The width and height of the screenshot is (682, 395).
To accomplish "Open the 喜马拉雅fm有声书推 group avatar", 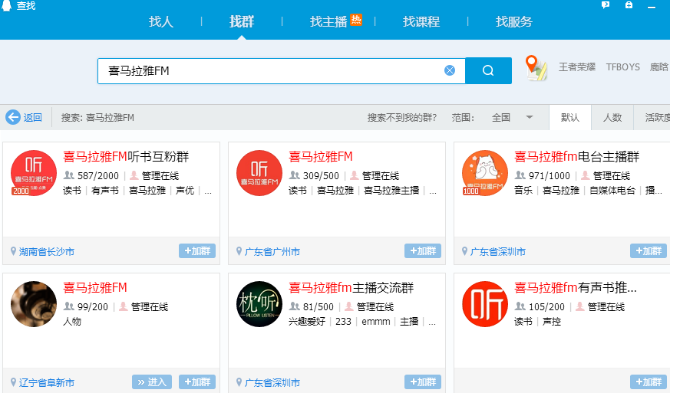I will (485, 304).
